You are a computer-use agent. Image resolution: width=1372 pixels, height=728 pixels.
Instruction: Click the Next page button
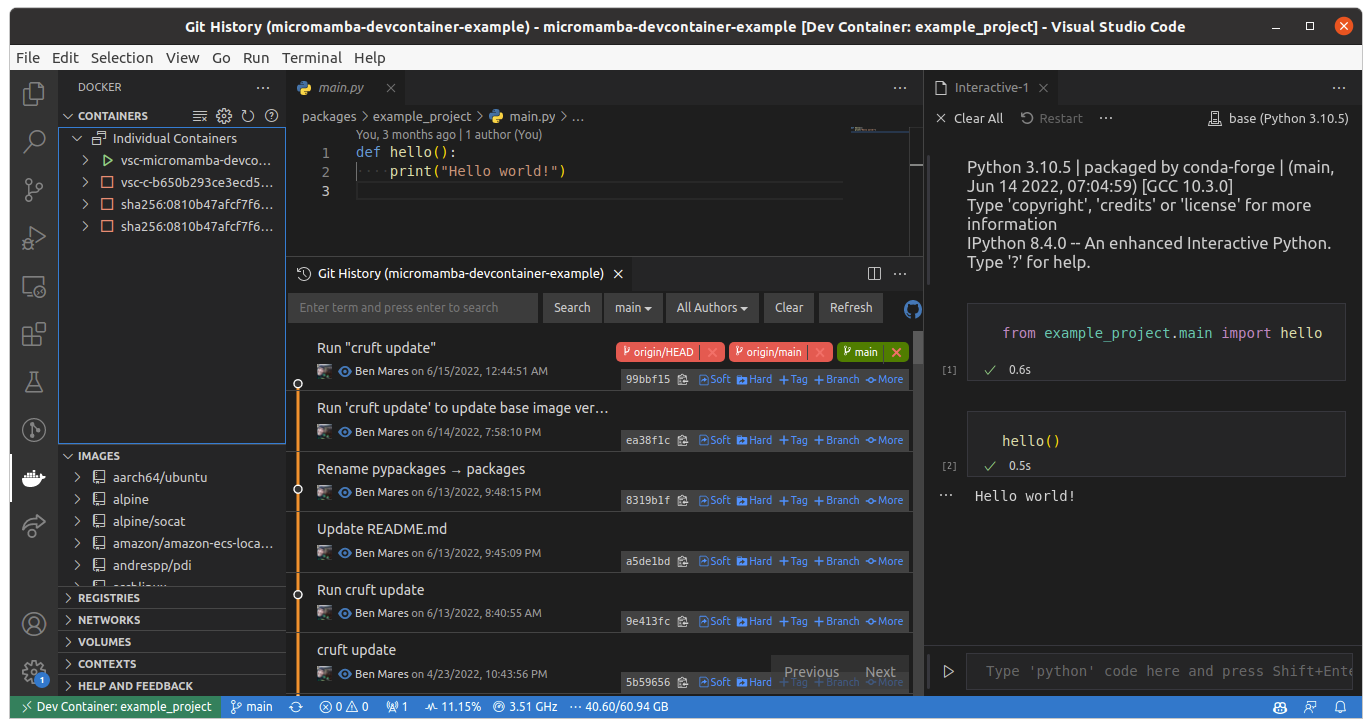[x=880, y=672]
